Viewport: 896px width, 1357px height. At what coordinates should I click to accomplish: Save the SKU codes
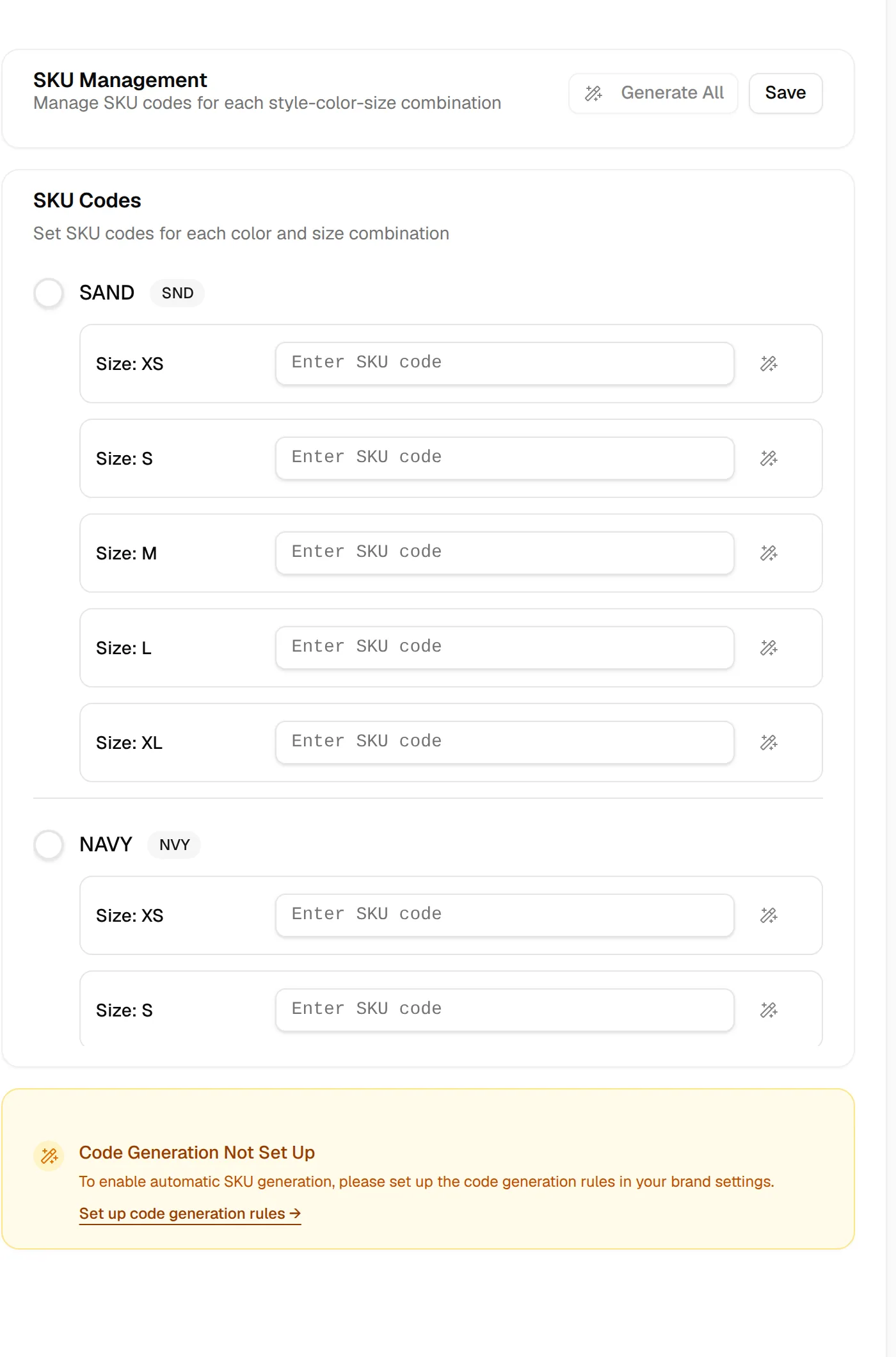click(x=785, y=93)
